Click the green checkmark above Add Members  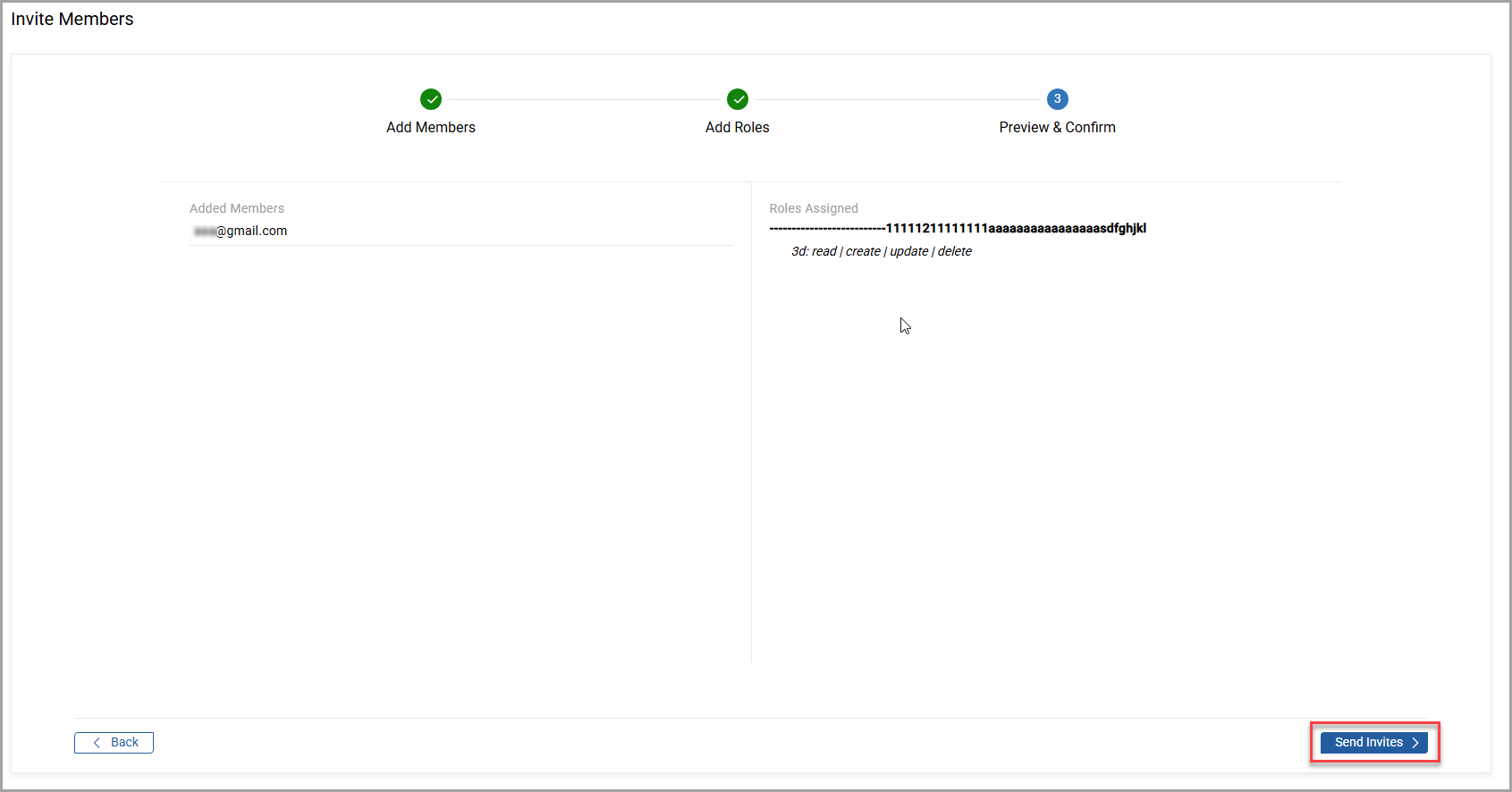point(431,99)
